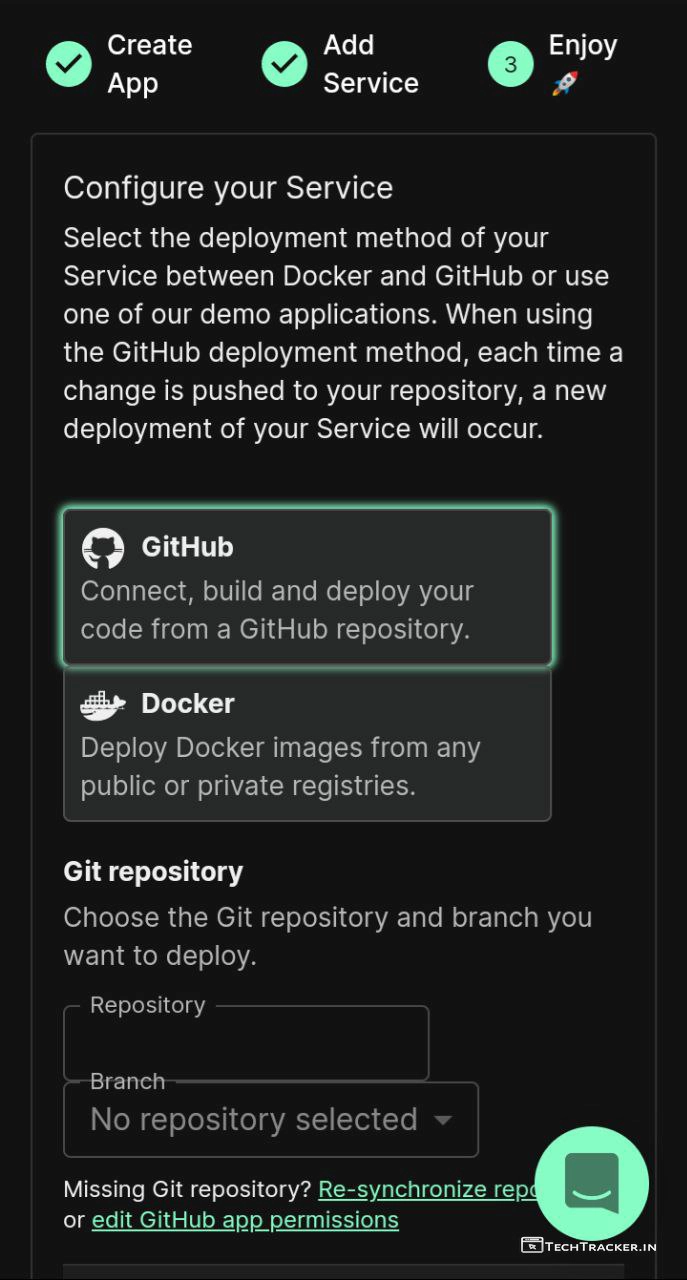Click the step 3 number circle

pos(511,64)
